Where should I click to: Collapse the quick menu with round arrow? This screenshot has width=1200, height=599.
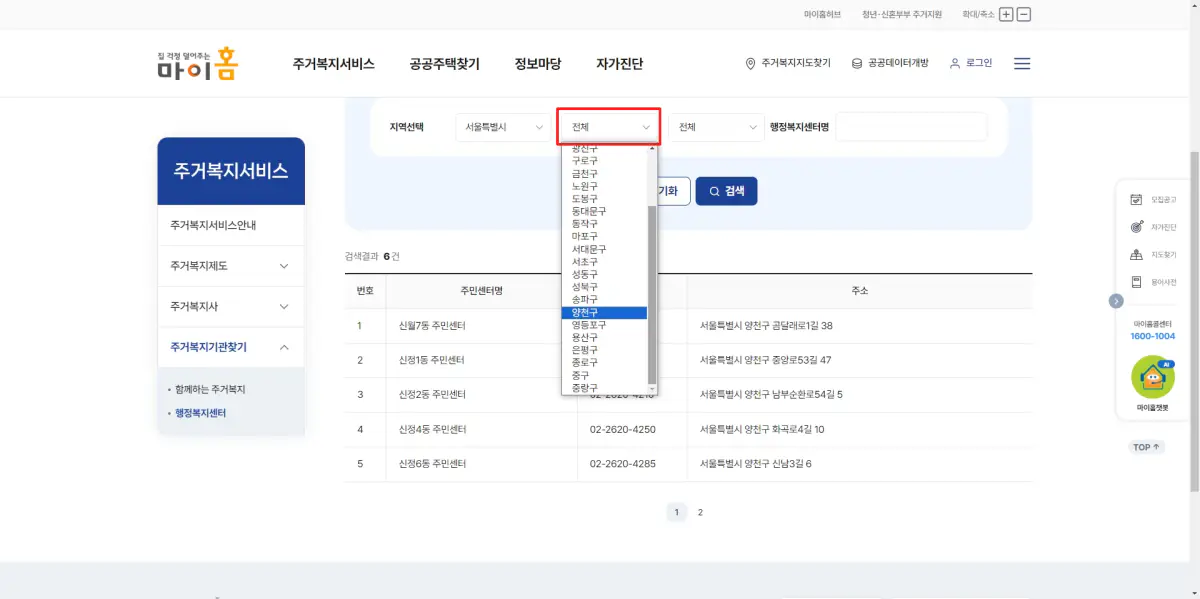pos(1116,300)
